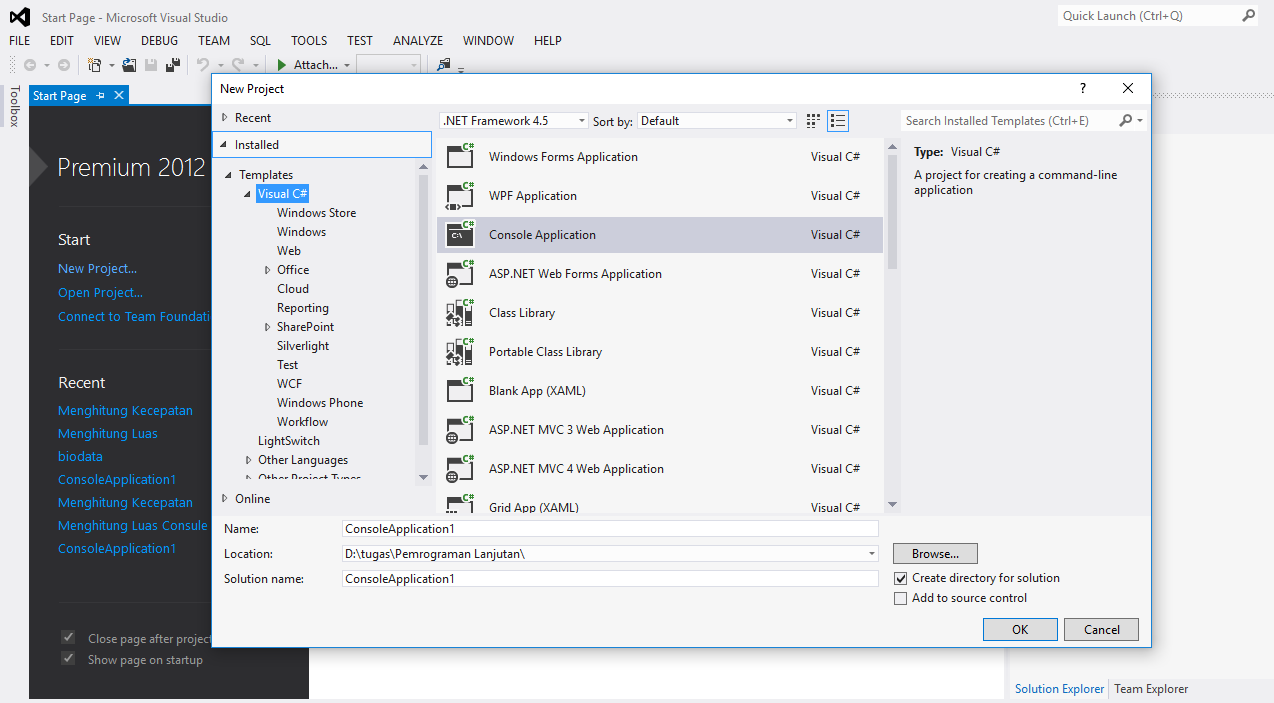Viewport: 1274px width, 703px height.
Task: Open the EDIT menu
Action: pyautogui.click(x=62, y=41)
